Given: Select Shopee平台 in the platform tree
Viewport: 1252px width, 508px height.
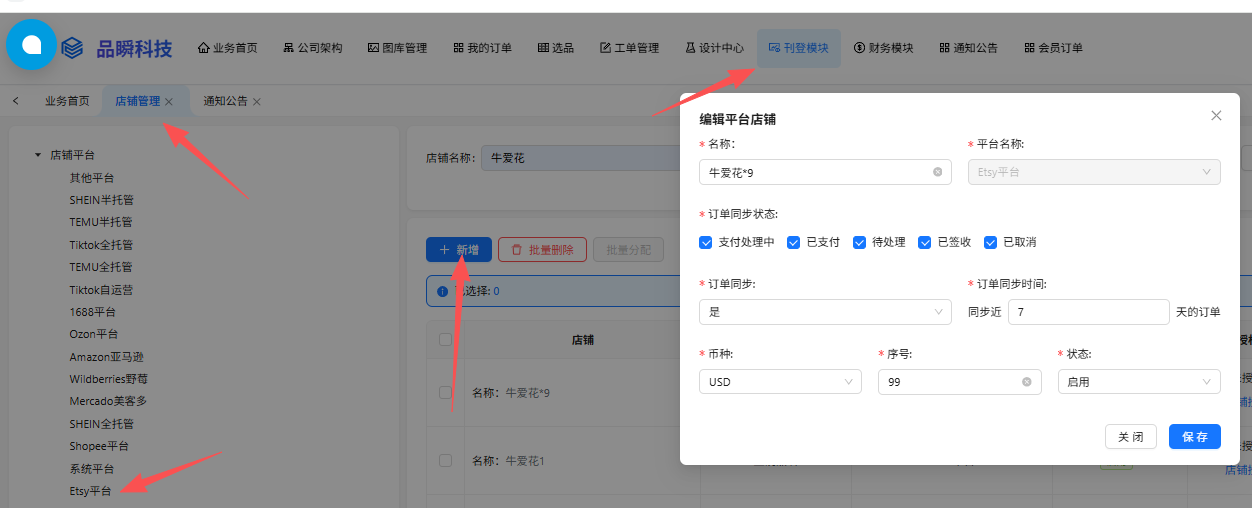Looking at the screenshot, I should point(99,446).
